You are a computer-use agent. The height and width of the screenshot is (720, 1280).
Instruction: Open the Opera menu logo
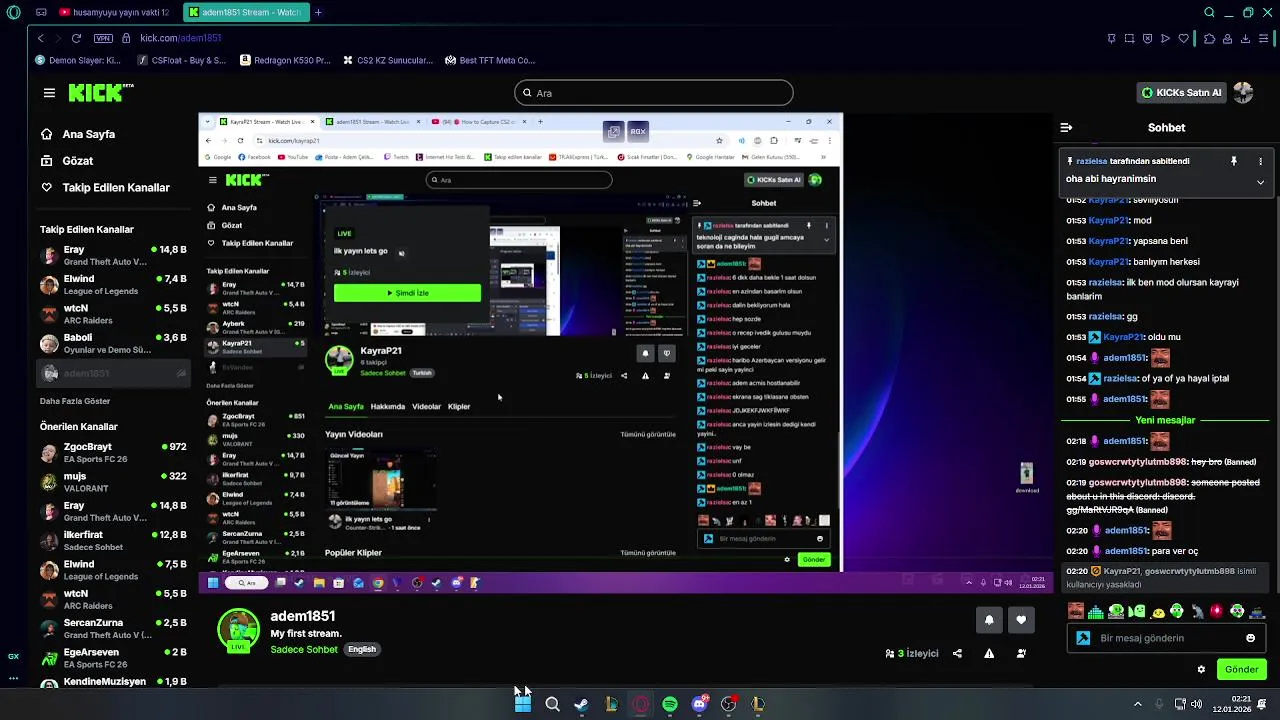click(13, 12)
